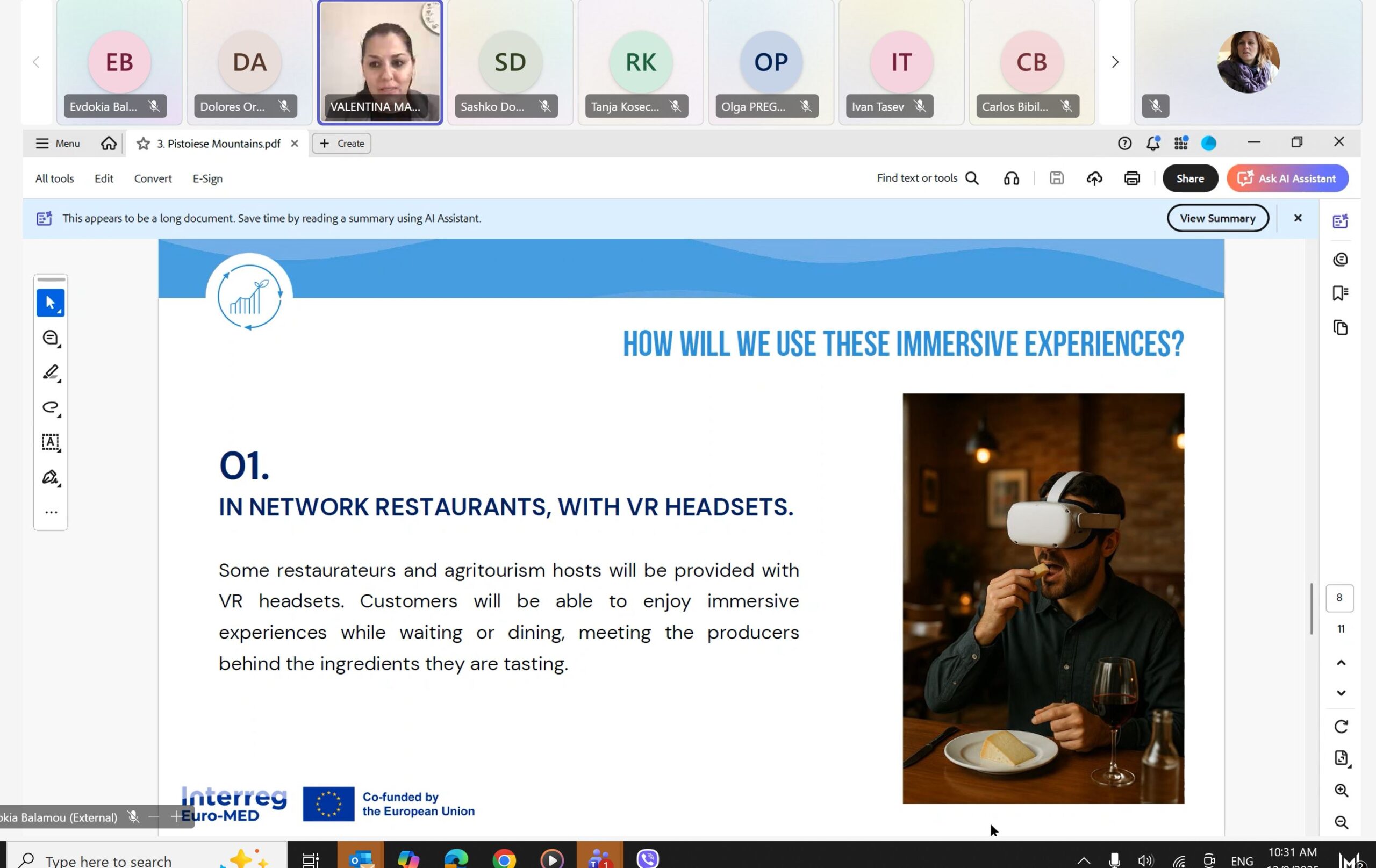
Task: Toggle the taskbar microphone icon
Action: point(1114,860)
